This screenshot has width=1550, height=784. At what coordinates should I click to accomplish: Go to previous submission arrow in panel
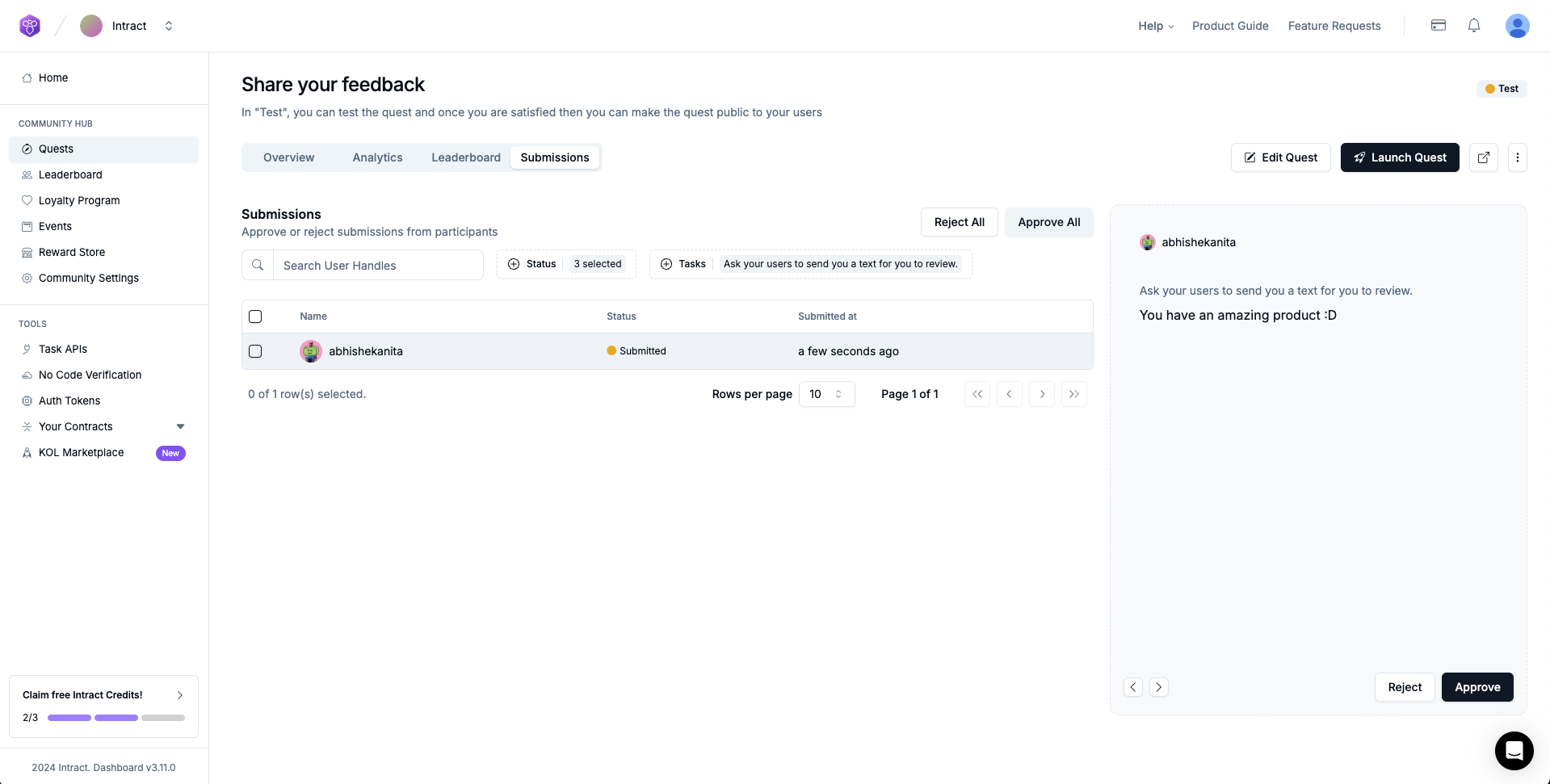click(x=1132, y=687)
